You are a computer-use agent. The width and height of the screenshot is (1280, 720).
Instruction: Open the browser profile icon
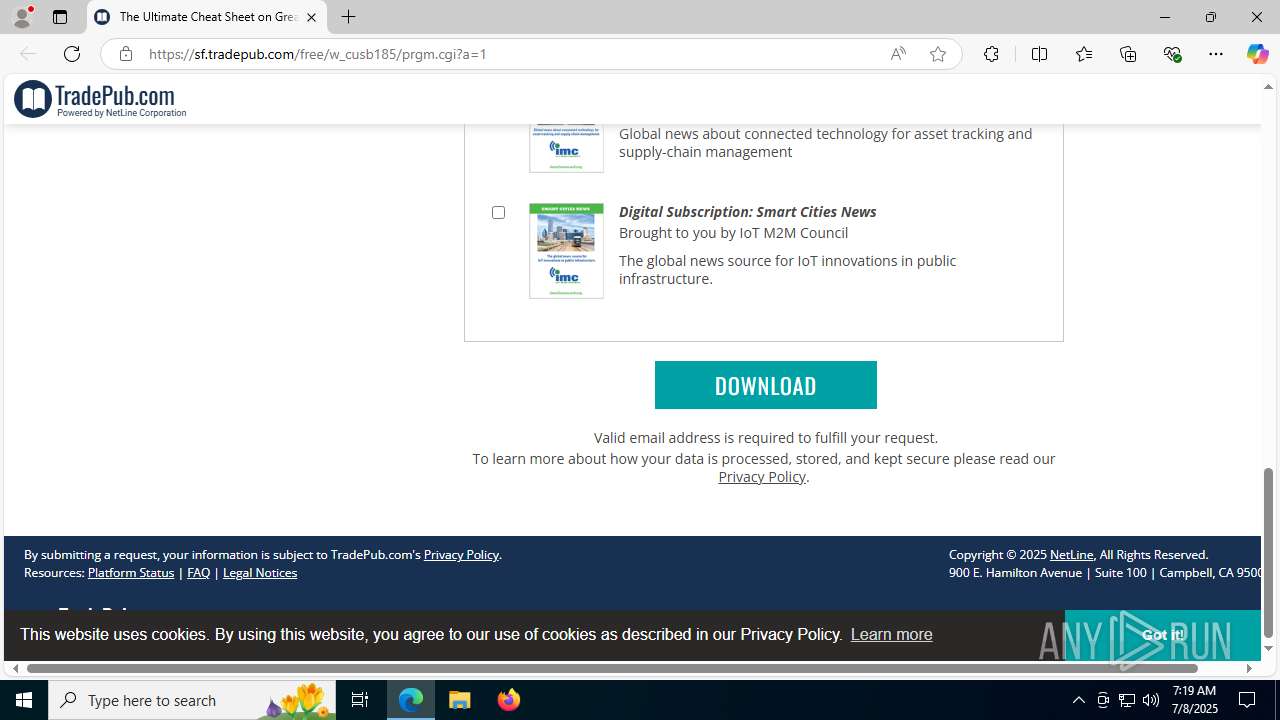[22, 17]
